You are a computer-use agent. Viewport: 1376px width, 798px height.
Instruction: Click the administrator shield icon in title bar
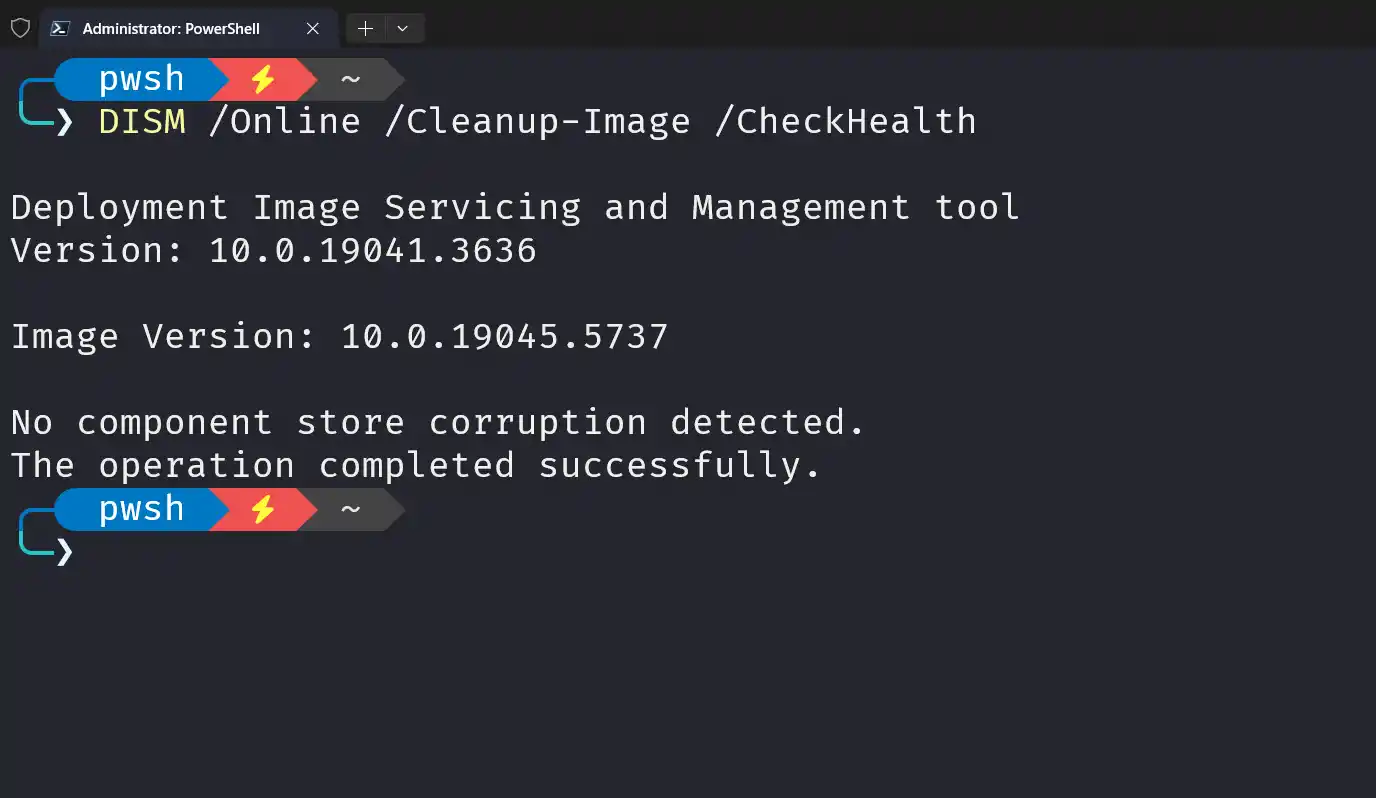coord(20,28)
